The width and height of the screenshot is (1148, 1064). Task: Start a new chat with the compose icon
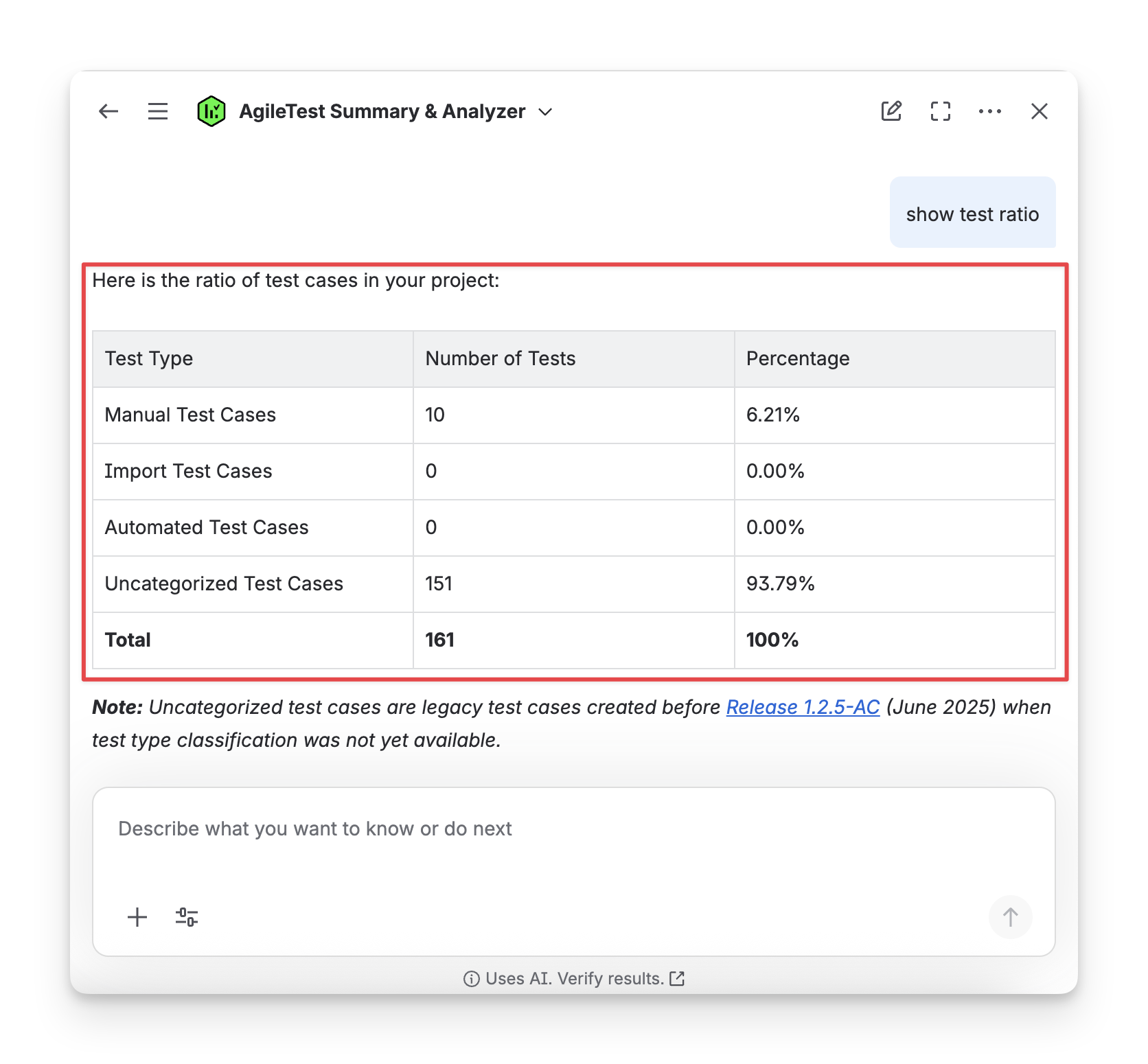click(891, 111)
